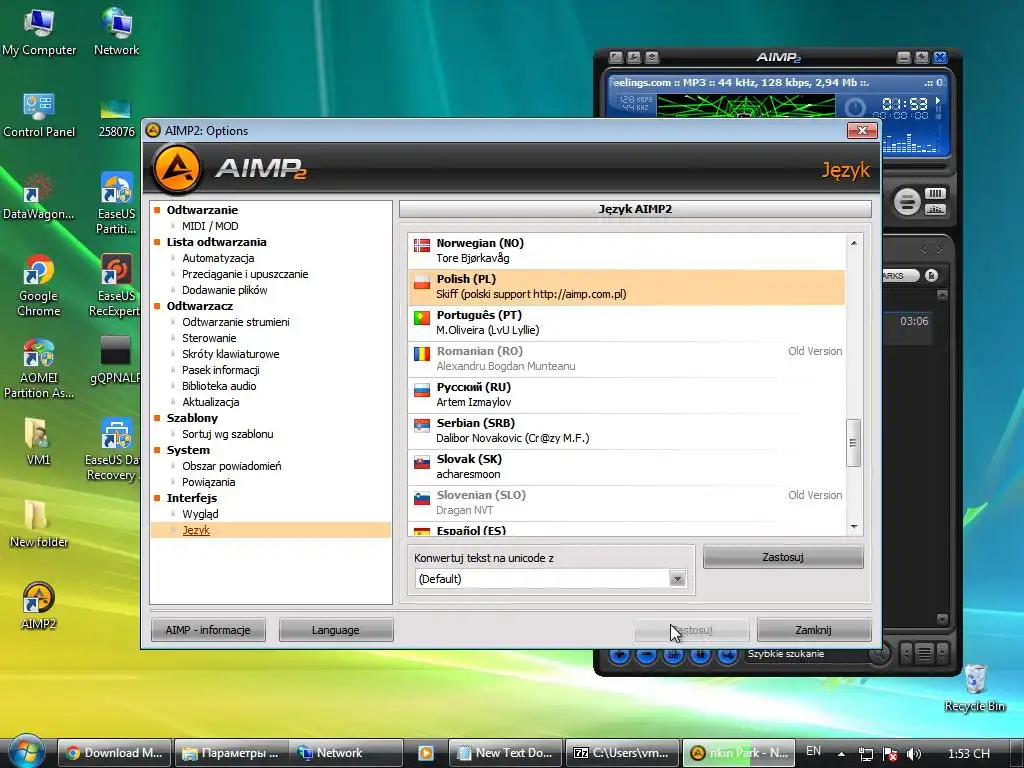Click the Zamknij button
The image size is (1024, 768).
(814, 630)
